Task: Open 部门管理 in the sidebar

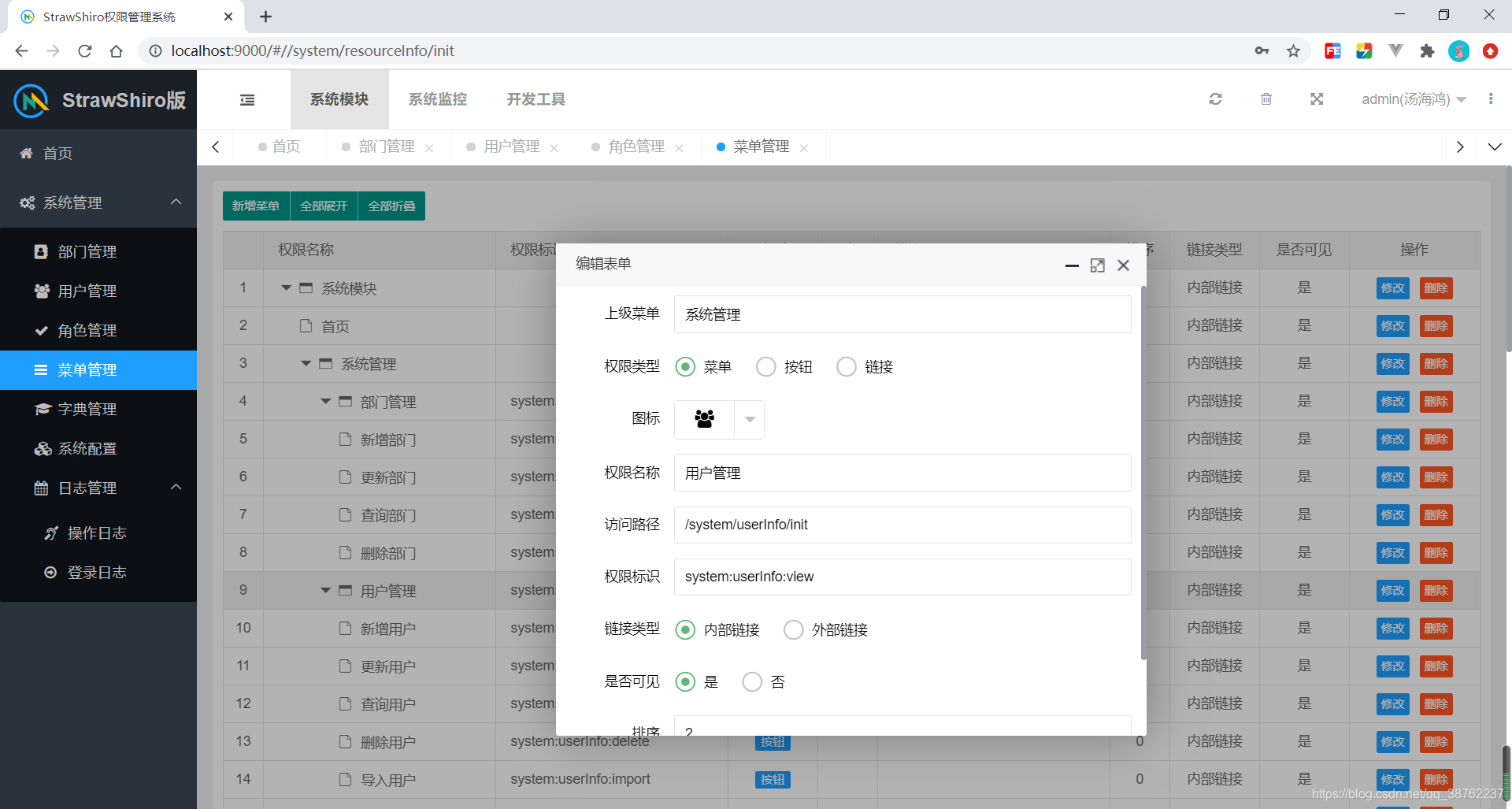Action: coord(98,252)
